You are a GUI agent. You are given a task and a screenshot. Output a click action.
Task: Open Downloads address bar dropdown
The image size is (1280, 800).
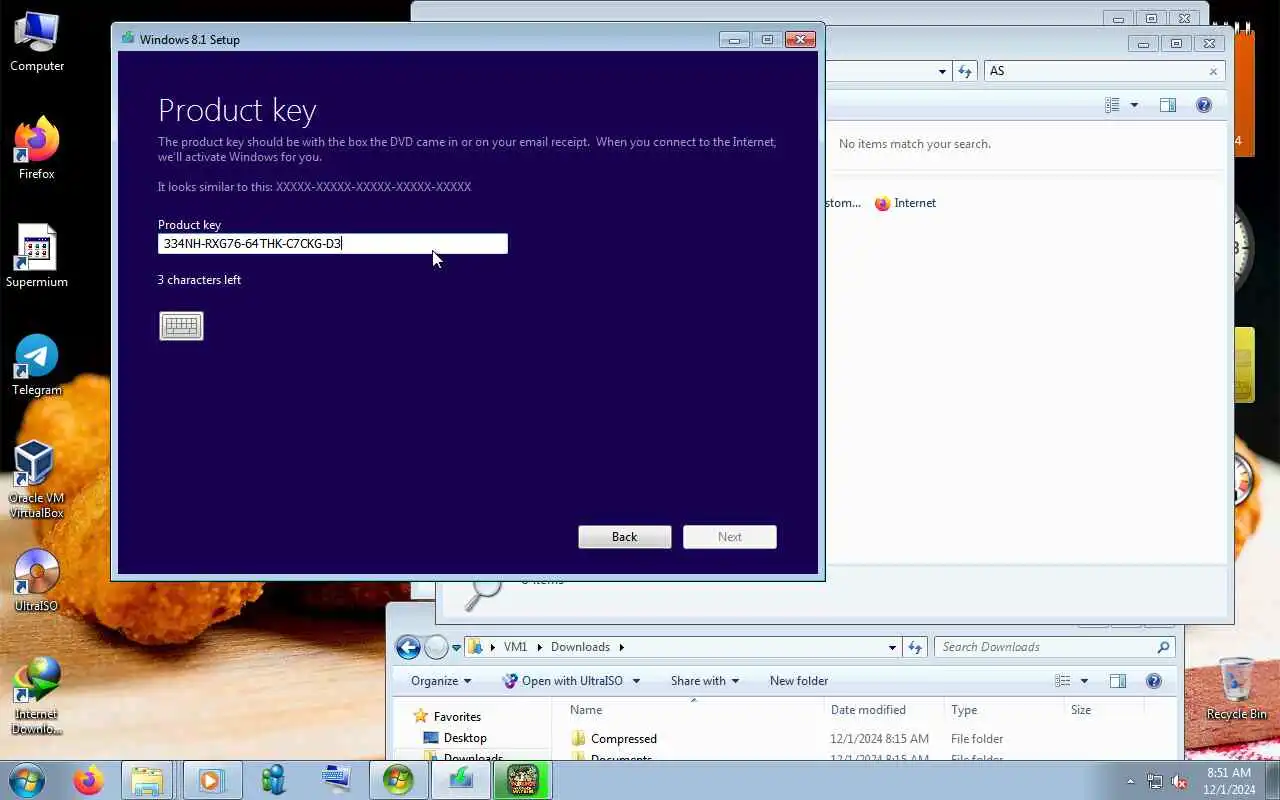click(892, 647)
